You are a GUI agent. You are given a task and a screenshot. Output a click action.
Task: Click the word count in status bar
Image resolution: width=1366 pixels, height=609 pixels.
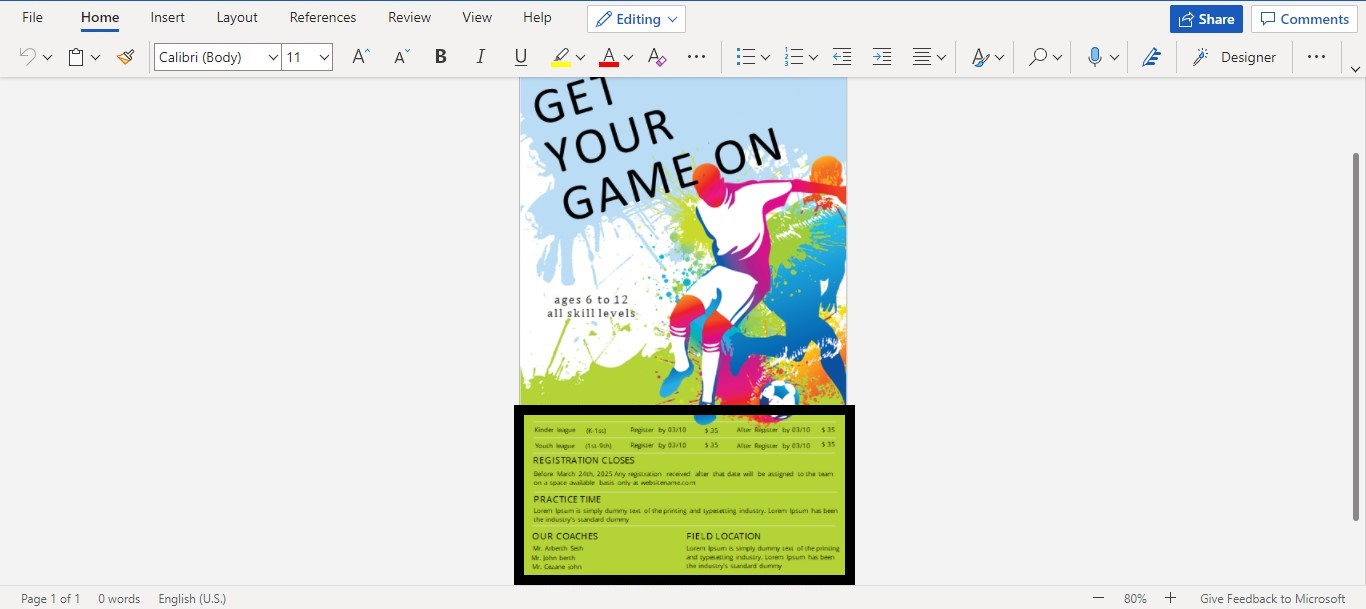[x=119, y=598]
